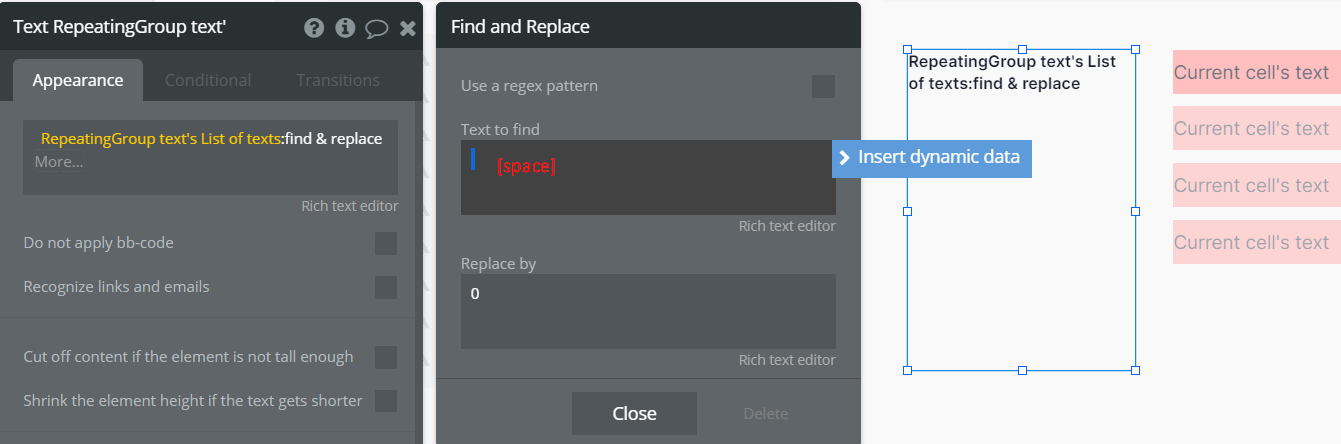
Task: Select the Appearance tab
Action: coord(78,80)
